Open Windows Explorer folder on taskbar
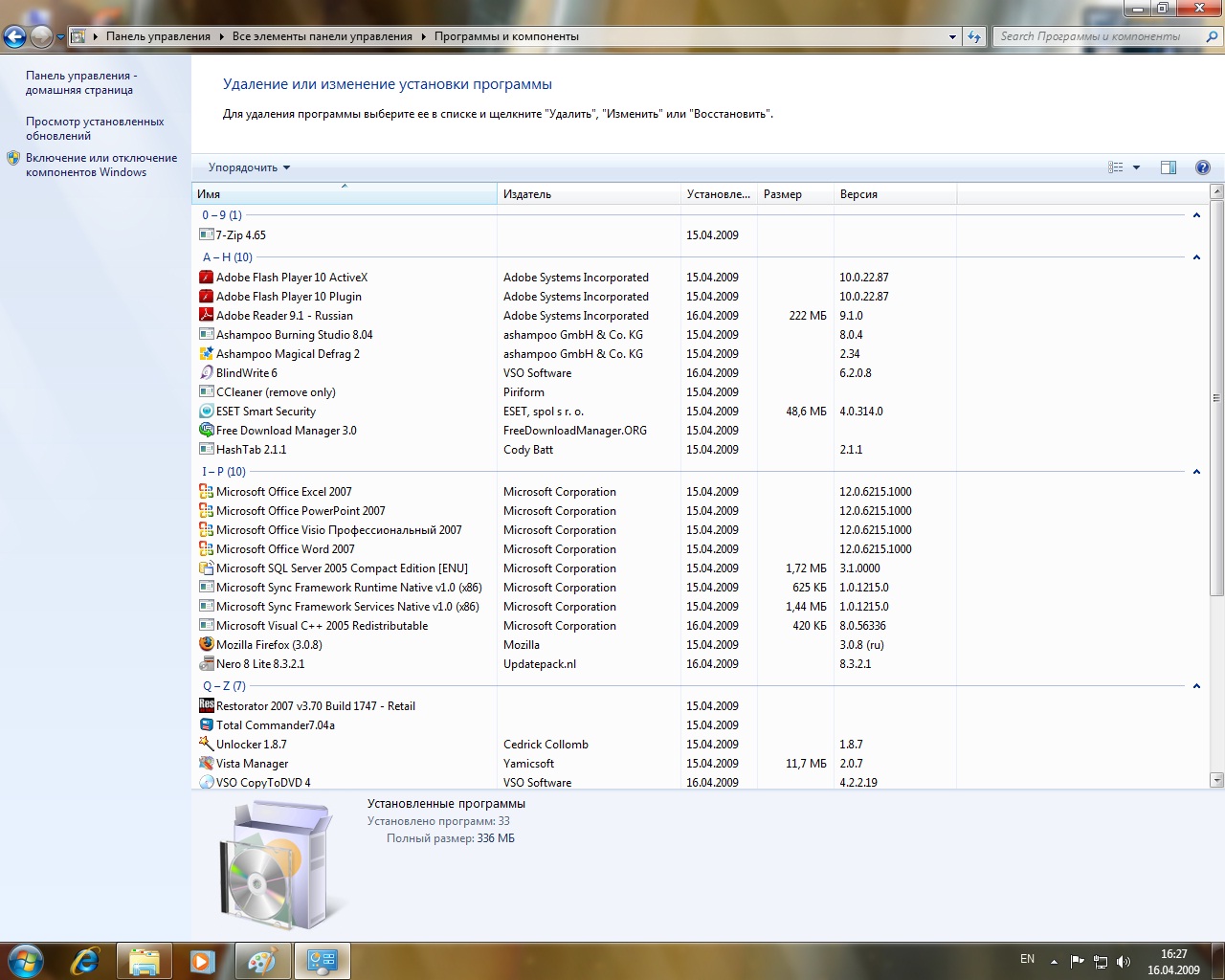The image size is (1225, 980). [x=144, y=961]
